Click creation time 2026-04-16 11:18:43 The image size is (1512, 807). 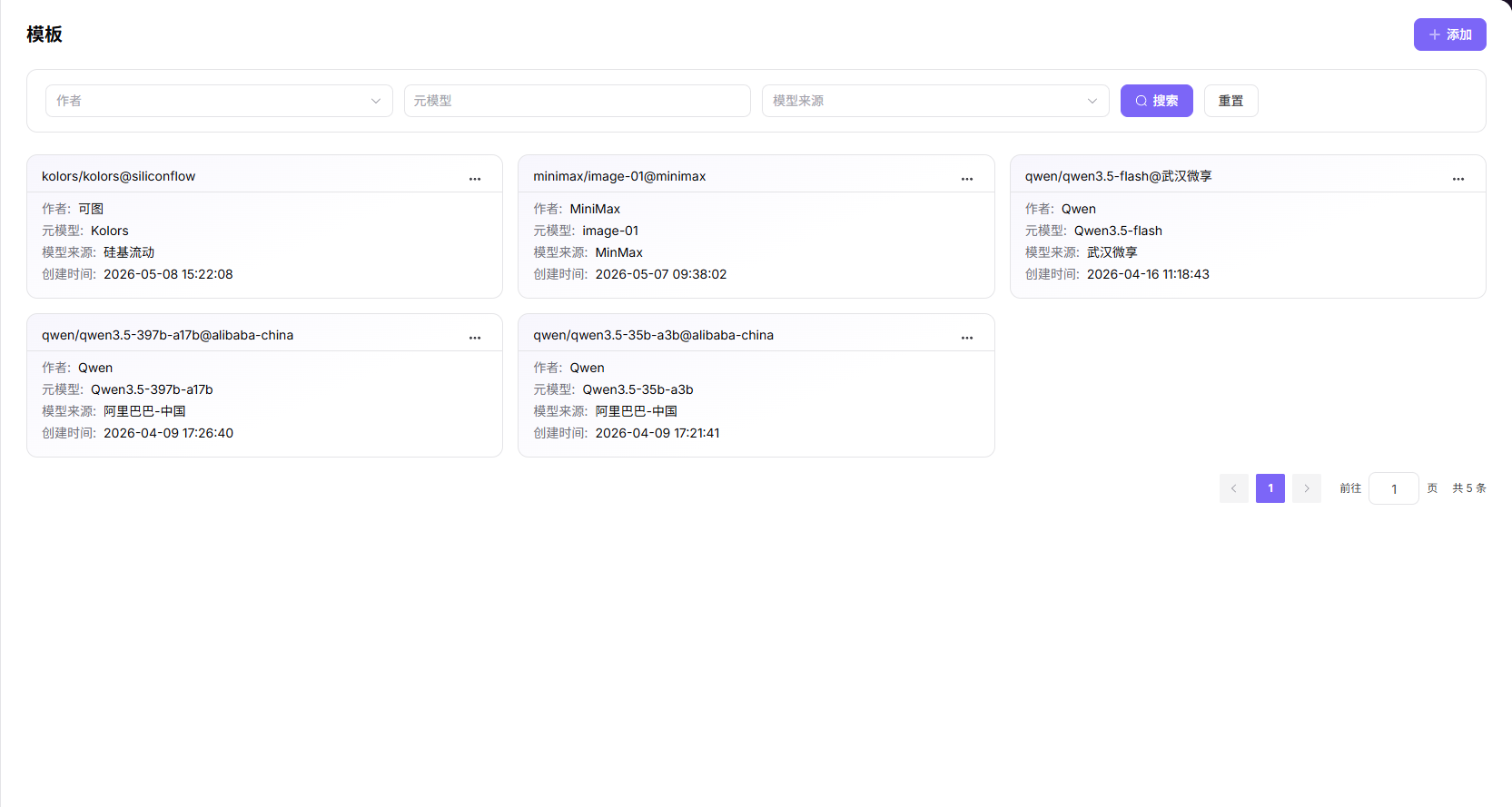pyautogui.click(x=1148, y=274)
